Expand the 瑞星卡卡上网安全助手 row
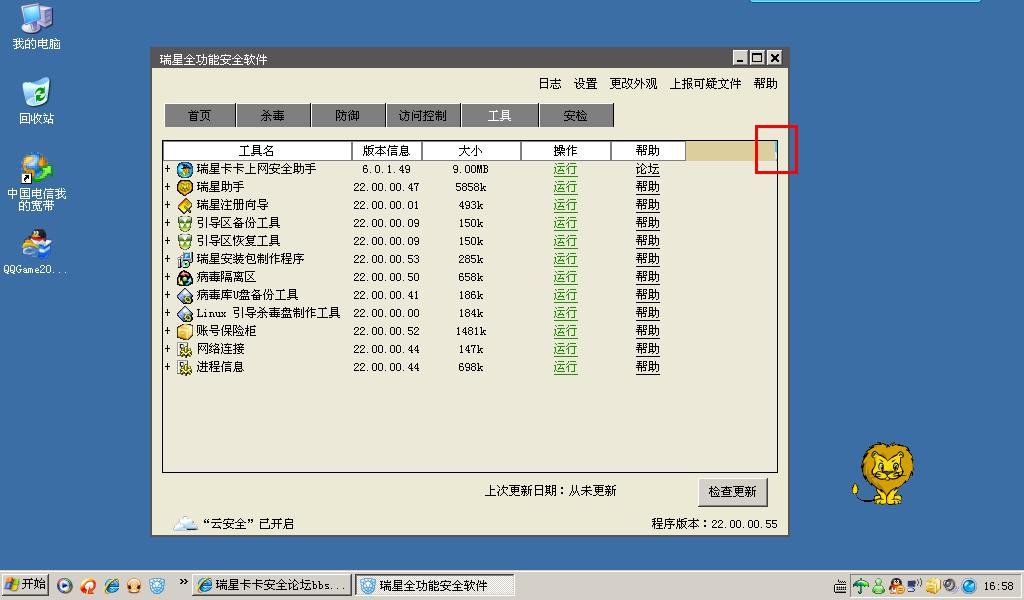The height and width of the screenshot is (600, 1024). pos(168,168)
